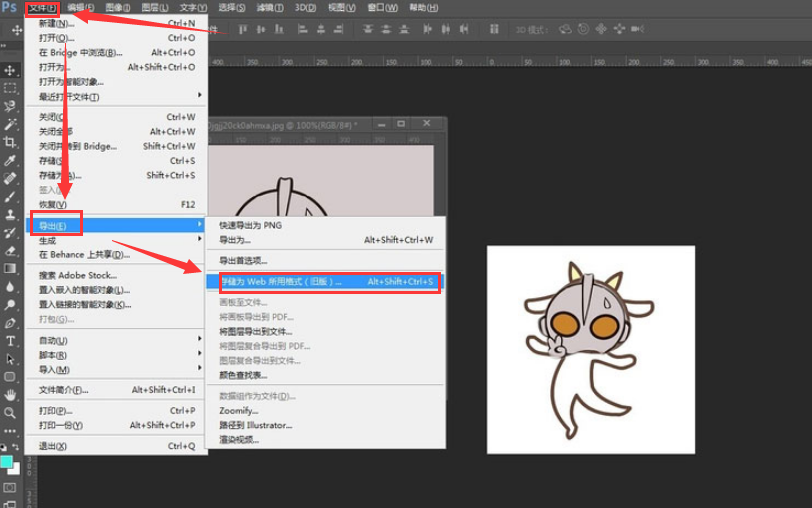Reset to default foreground/background colors
This screenshot has height=508, width=812.
pyautogui.click(x=4, y=447)
